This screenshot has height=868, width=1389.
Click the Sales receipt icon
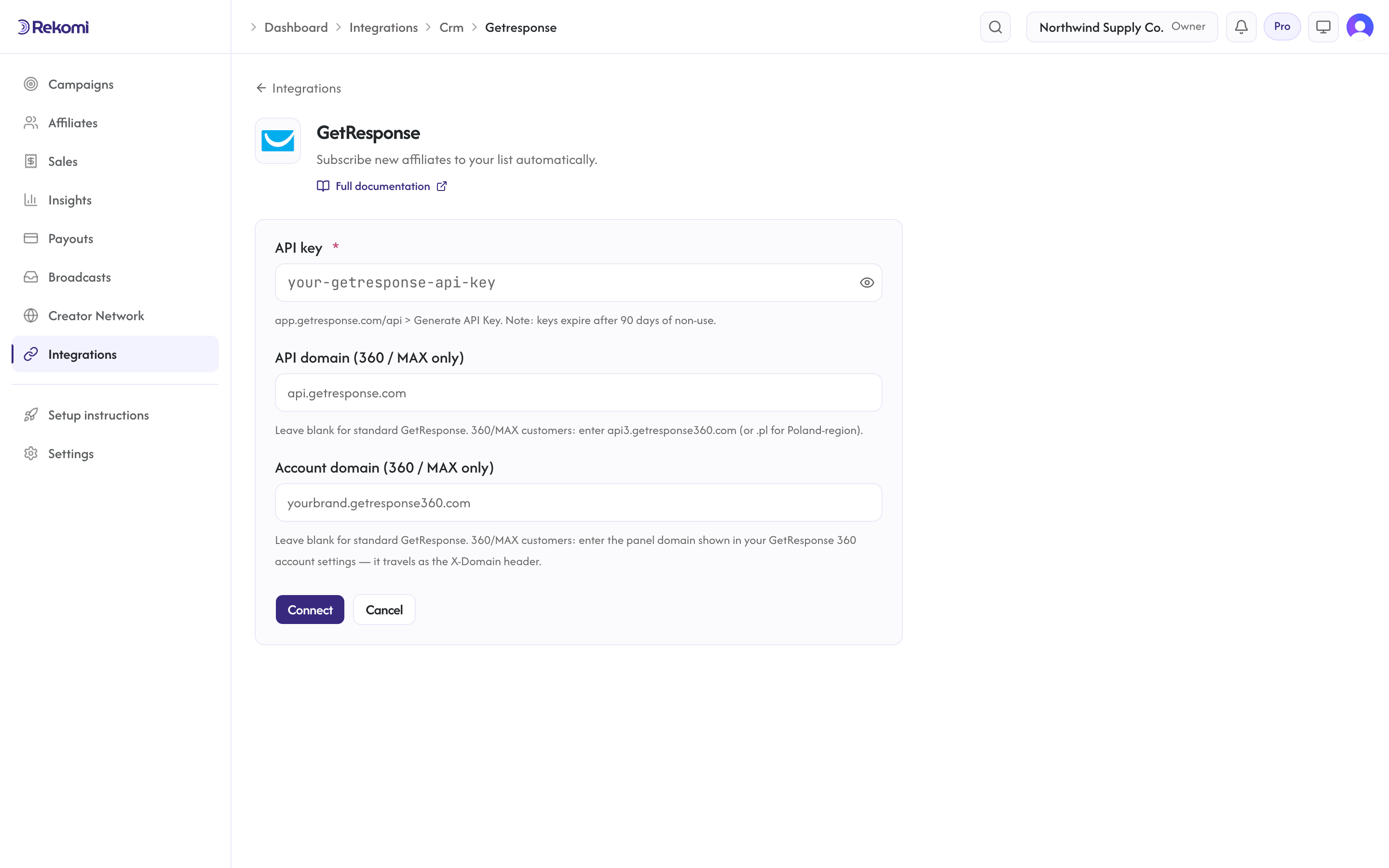click(x=31, y=162)
